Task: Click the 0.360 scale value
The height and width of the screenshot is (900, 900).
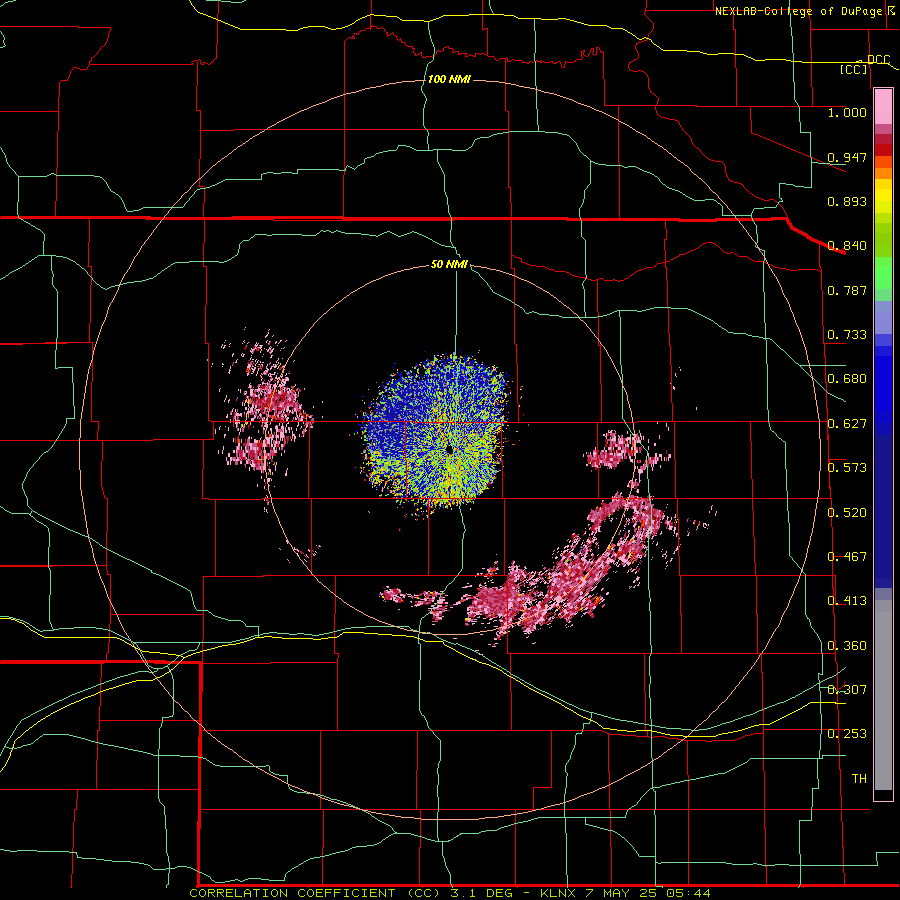Action: point(847,646)
